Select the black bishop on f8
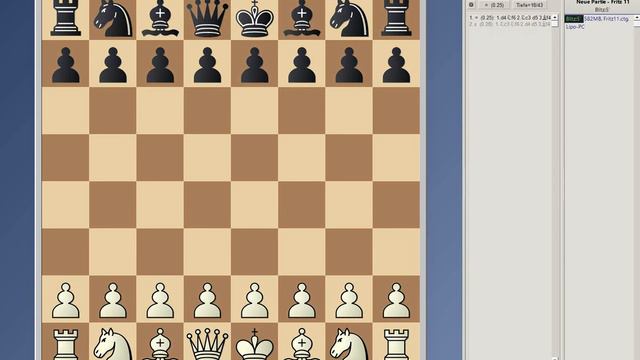This screenshot has width=640, height=360. (x=302, y=18)
